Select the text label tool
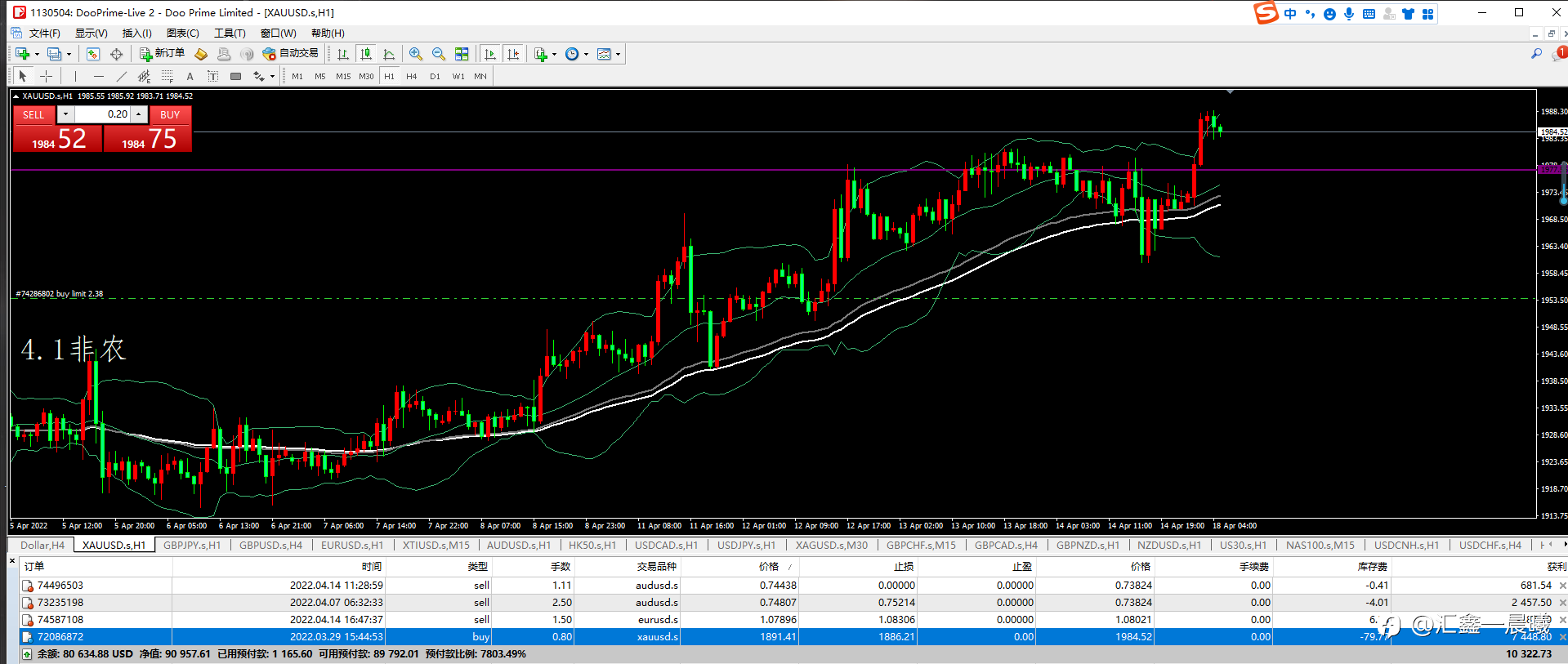The width and height of the screenshot is (1568, 664). (x=213, y=76)
